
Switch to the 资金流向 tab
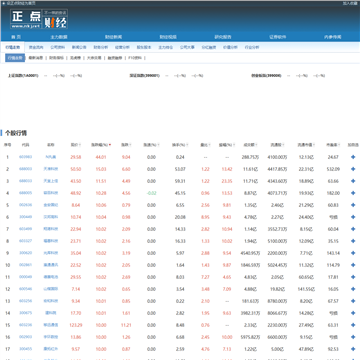(36, 47)
